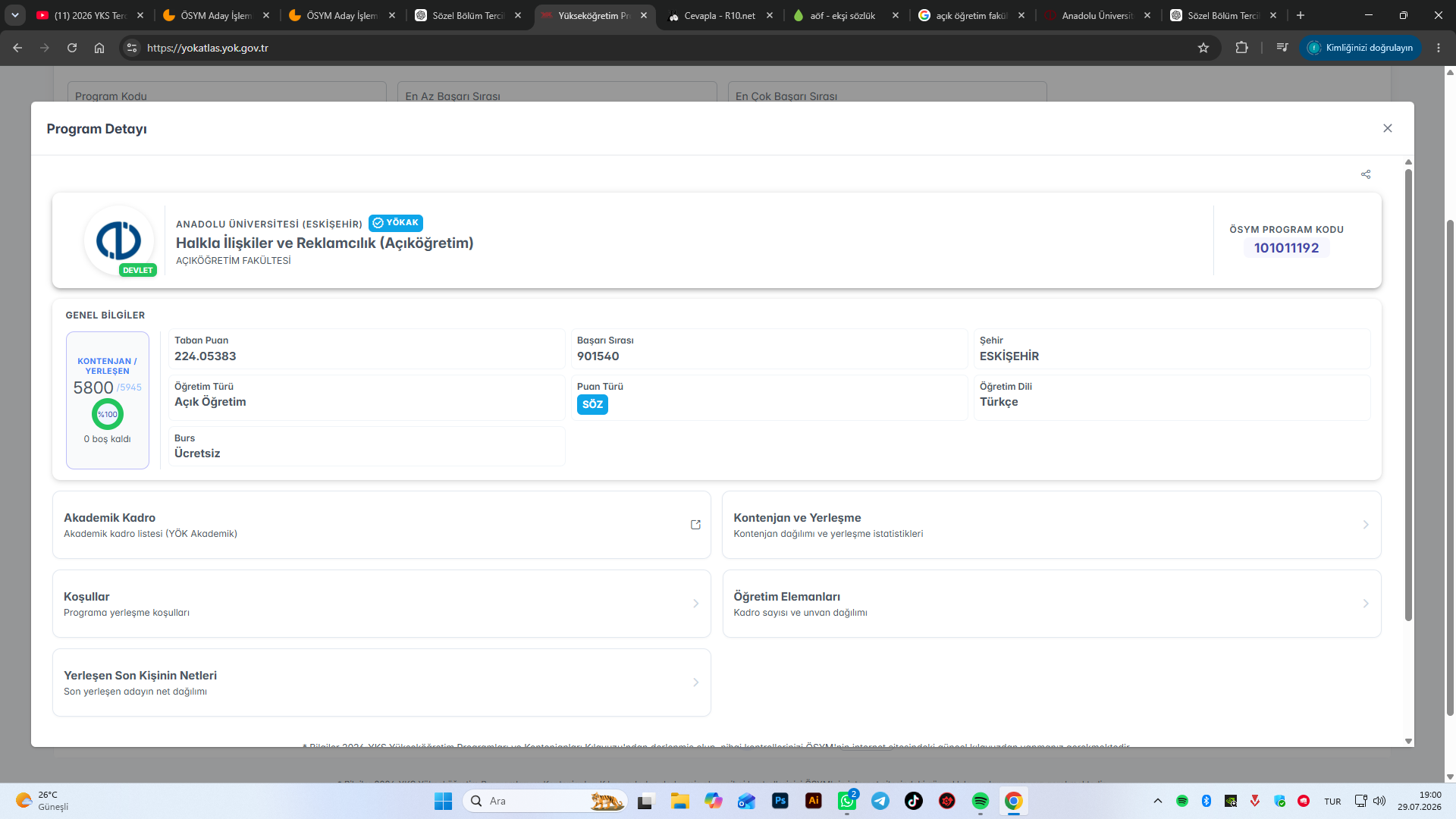Viewport: 1456px width, 819px height.
Task: View site information for yokatlas.yok.gov.tr
Action: point(132,48)
